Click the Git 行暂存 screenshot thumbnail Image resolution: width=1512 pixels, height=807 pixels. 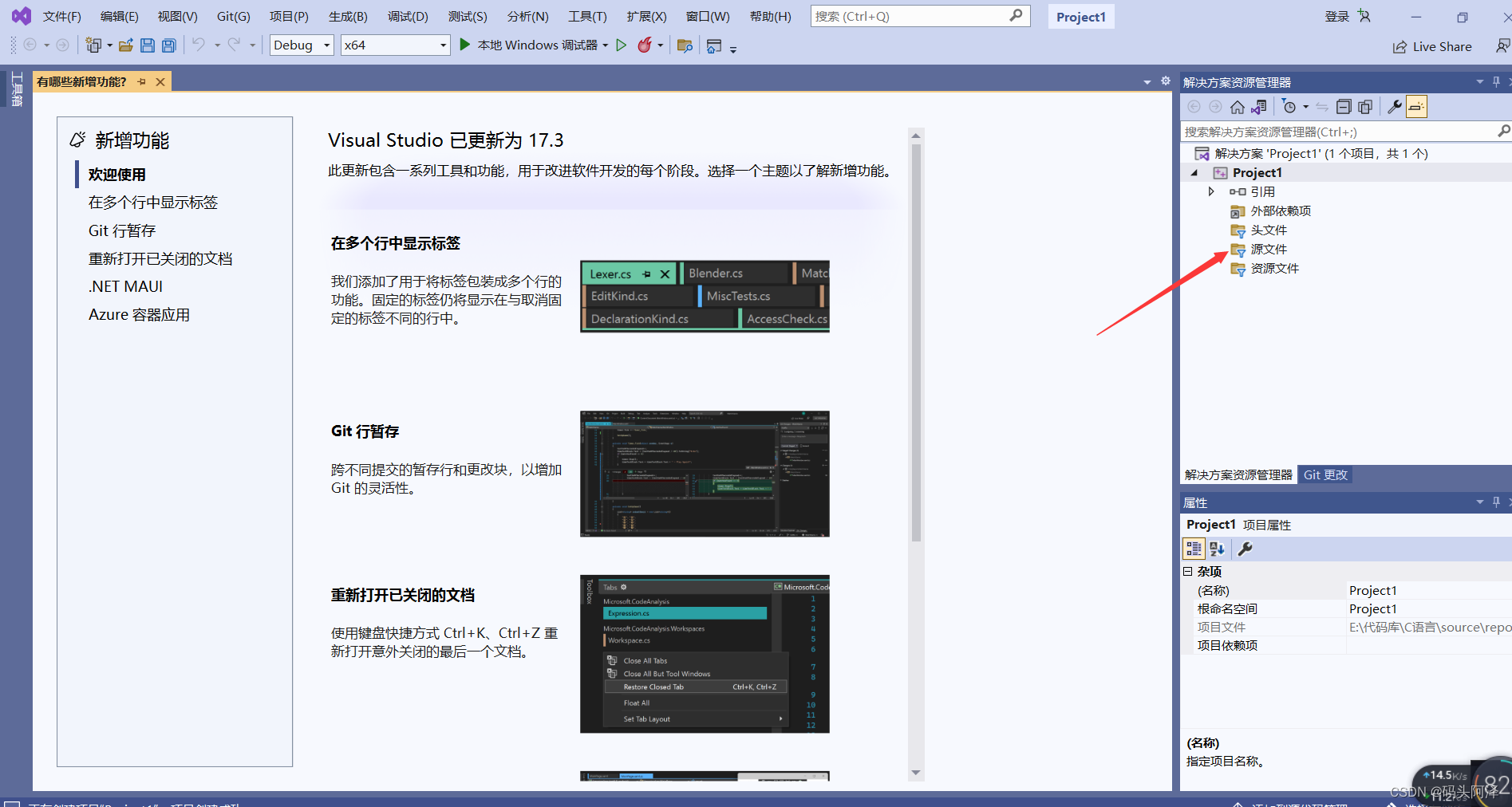(705, 474)
